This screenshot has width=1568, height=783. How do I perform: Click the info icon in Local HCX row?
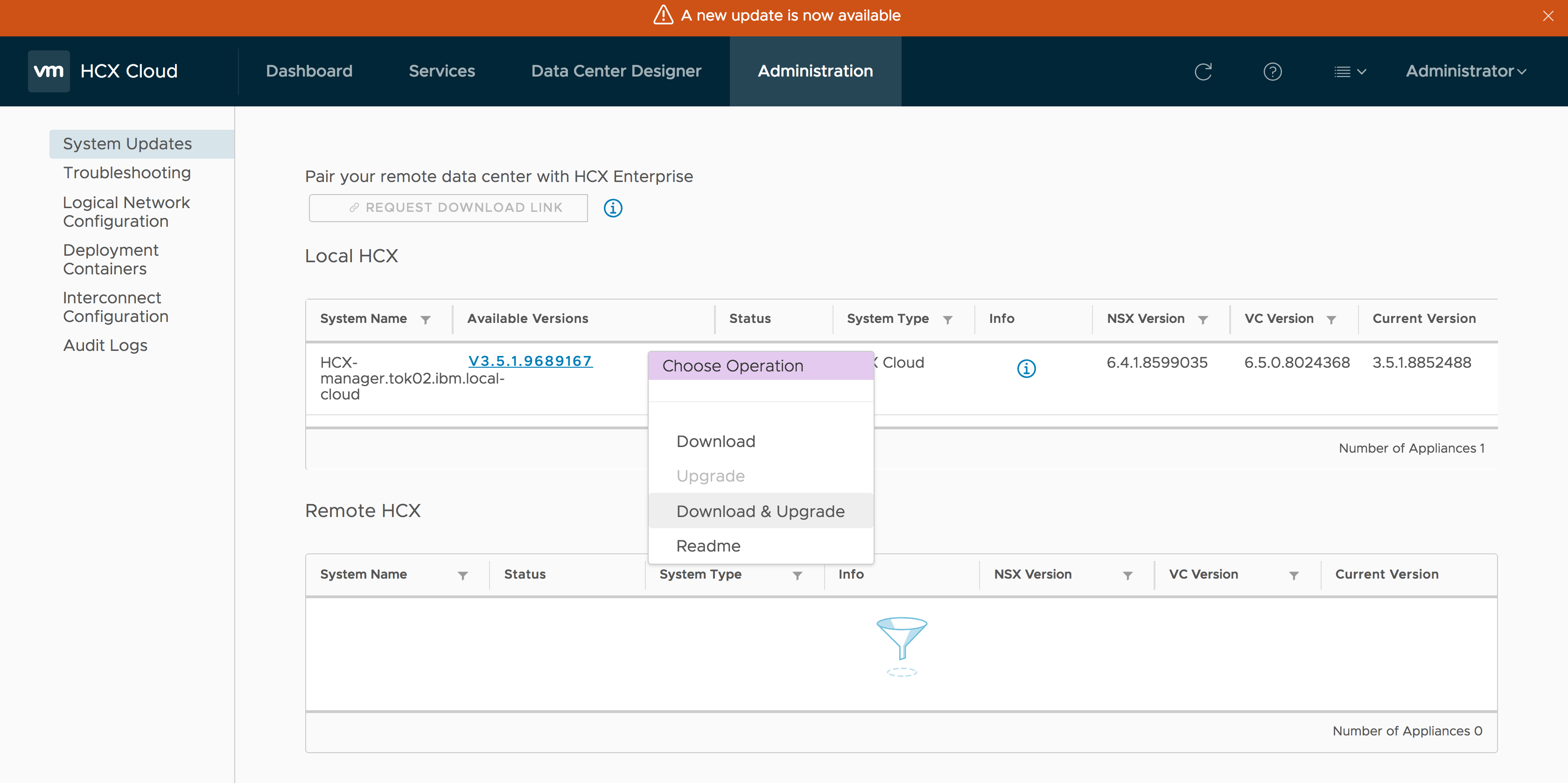click(x=1026, y=368)
